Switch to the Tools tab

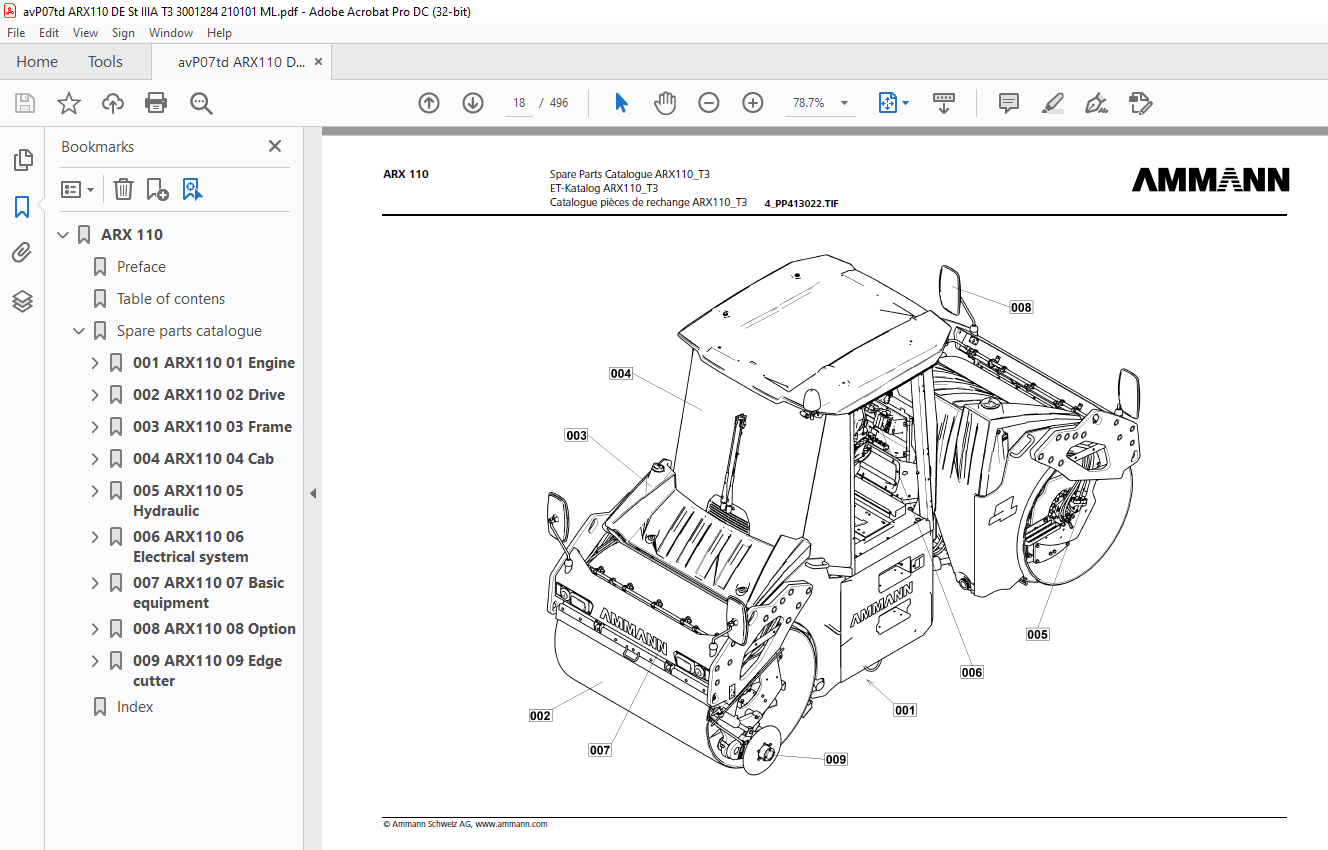(x=105, y=62)
